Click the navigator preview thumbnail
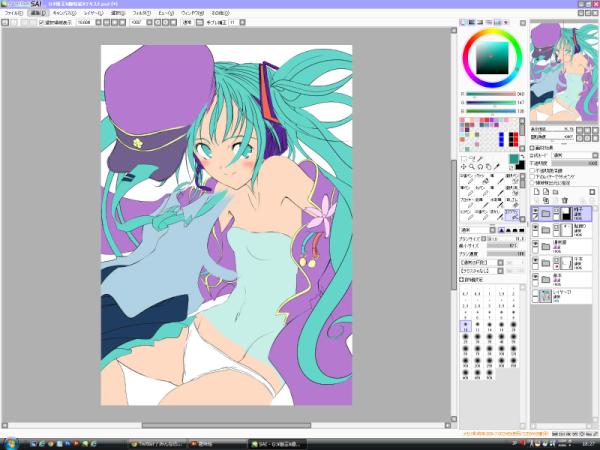 [564, 72]
